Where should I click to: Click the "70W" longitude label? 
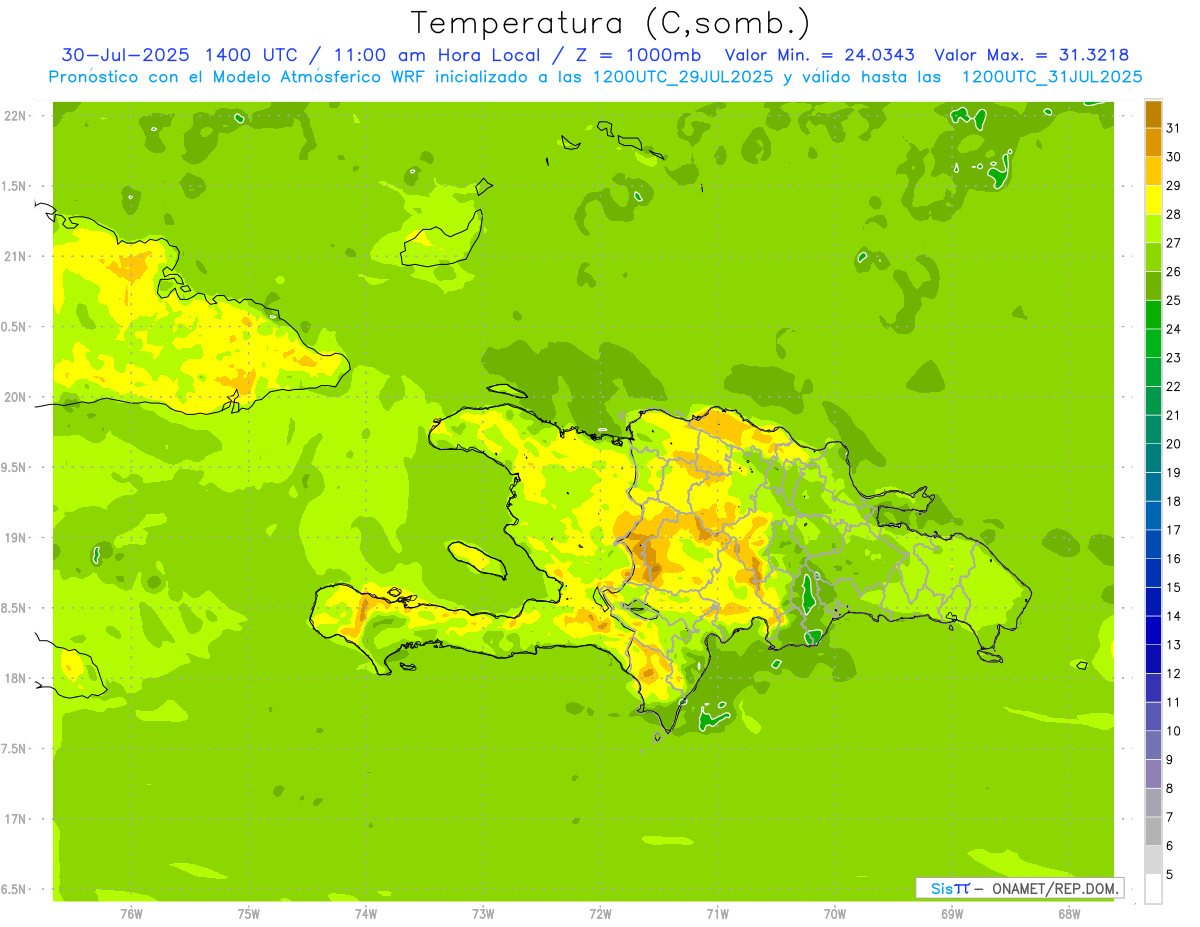(834, 914)
